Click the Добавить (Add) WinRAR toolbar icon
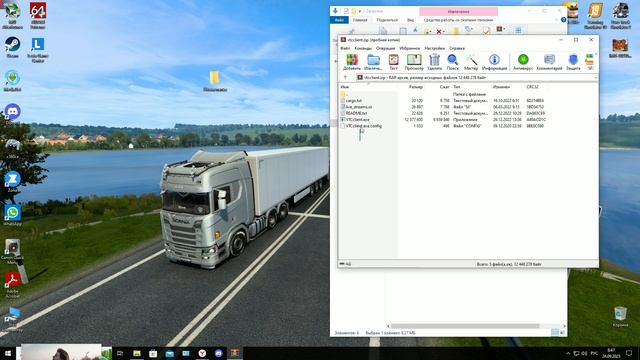Image resolution: width=640 pixels, height=360 pixels. [352, 62]
